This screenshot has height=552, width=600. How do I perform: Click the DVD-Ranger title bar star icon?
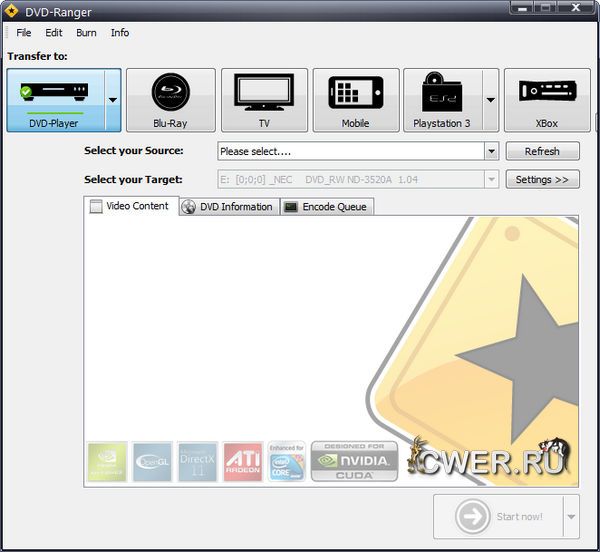tap(11, 11)
